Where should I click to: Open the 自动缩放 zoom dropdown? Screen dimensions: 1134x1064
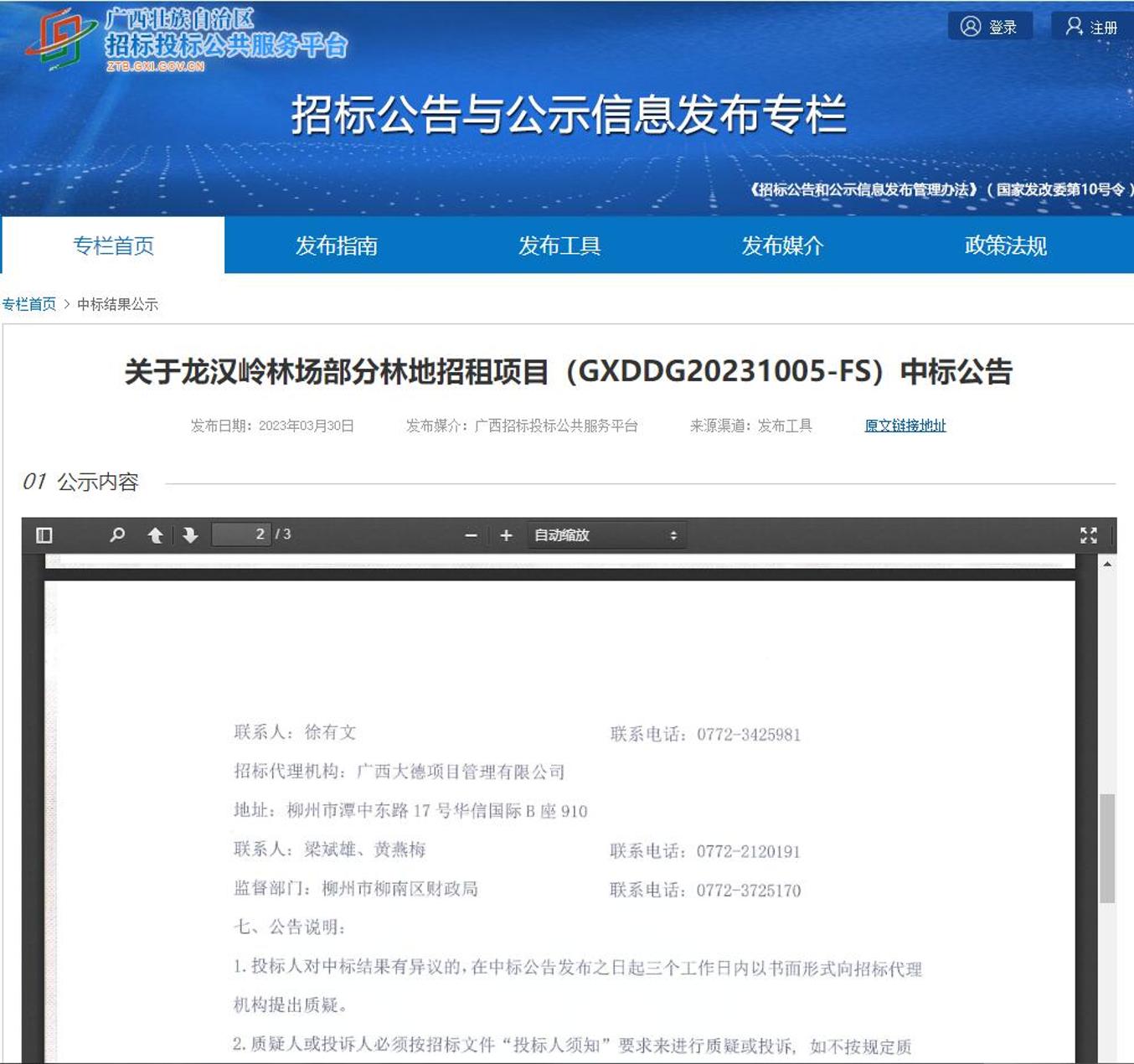[606, 535]
